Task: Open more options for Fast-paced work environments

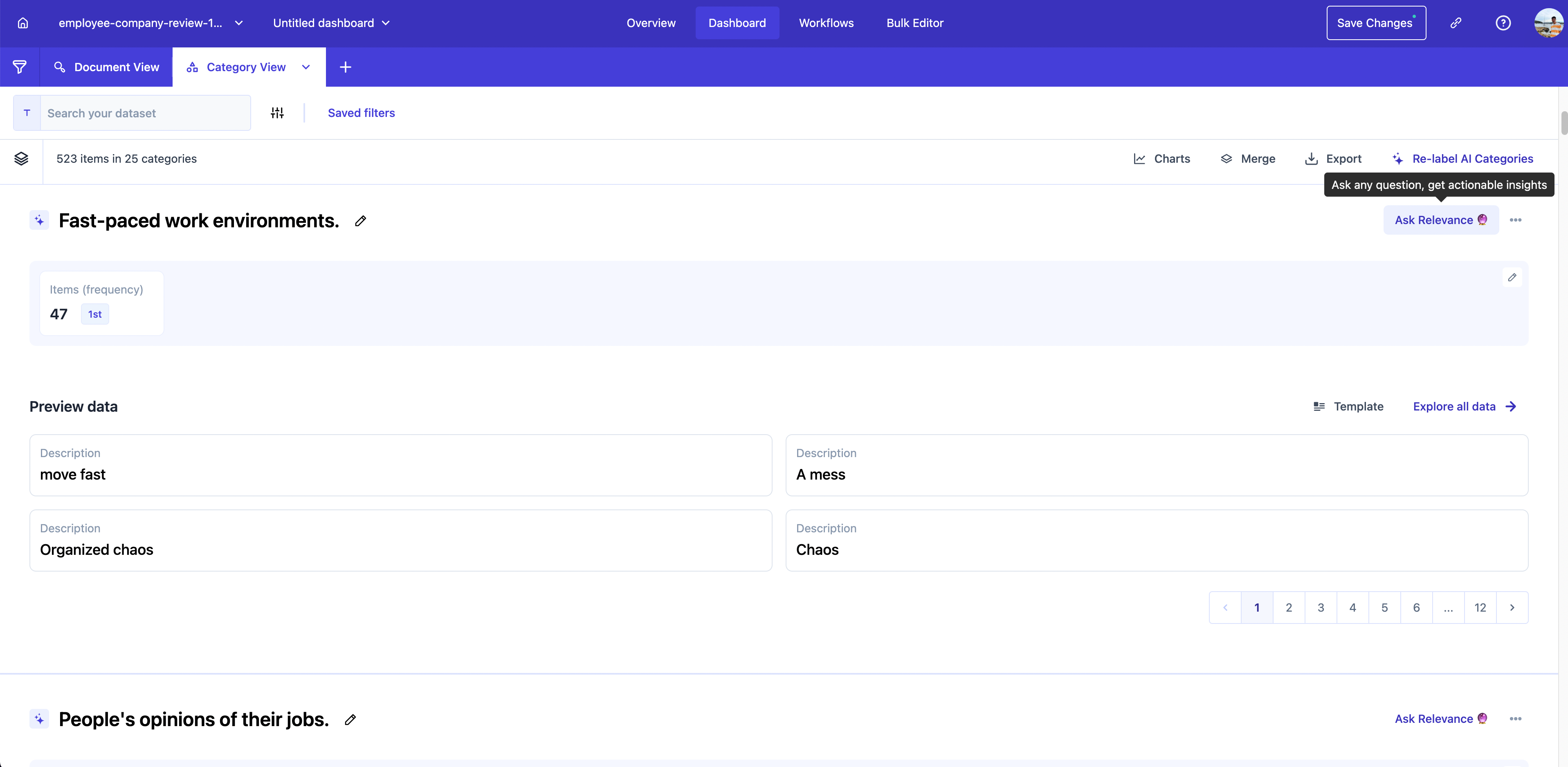Action: (x=1515, y=220)
